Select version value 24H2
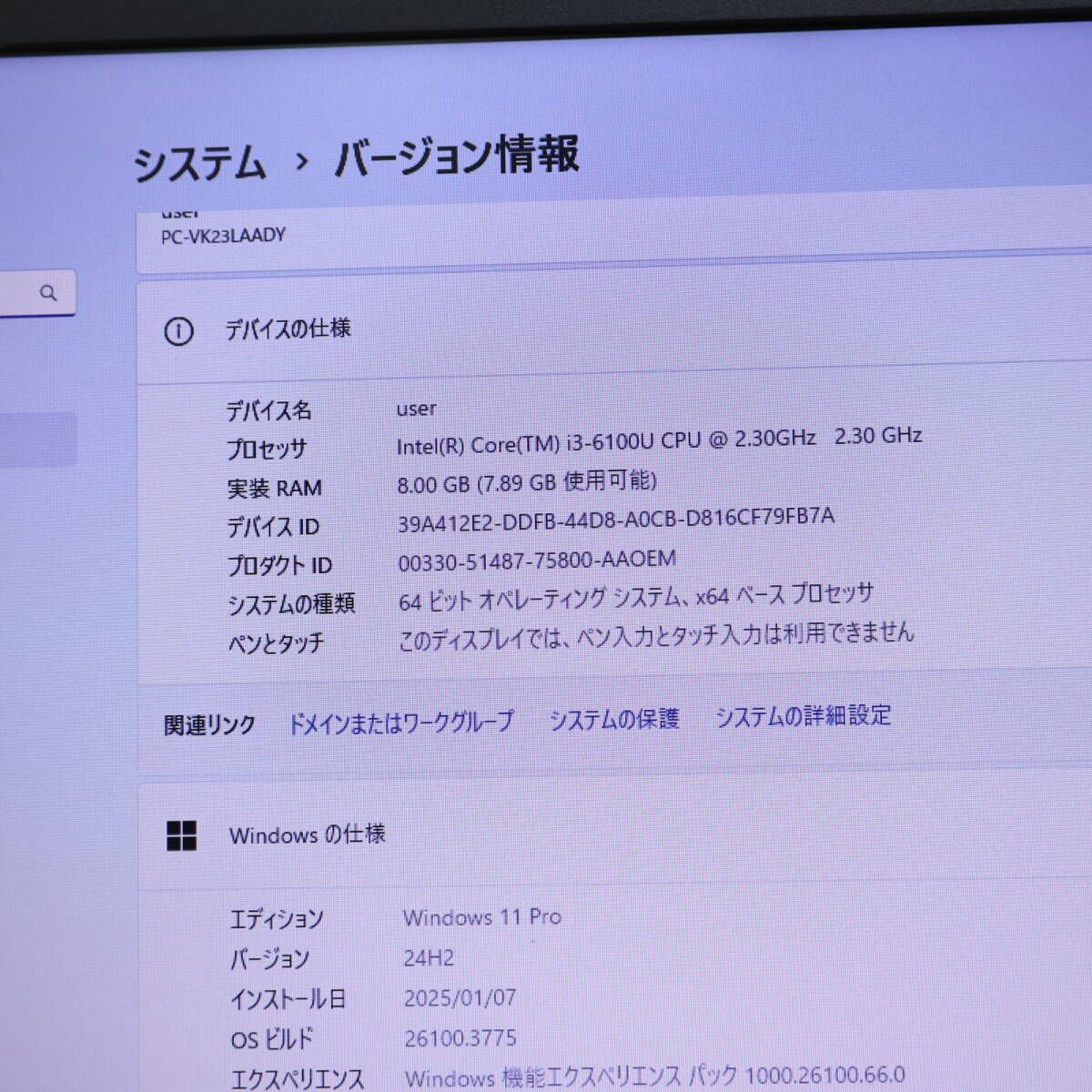This screenshot has height=1092, width=1092. (x=429, y=957)
